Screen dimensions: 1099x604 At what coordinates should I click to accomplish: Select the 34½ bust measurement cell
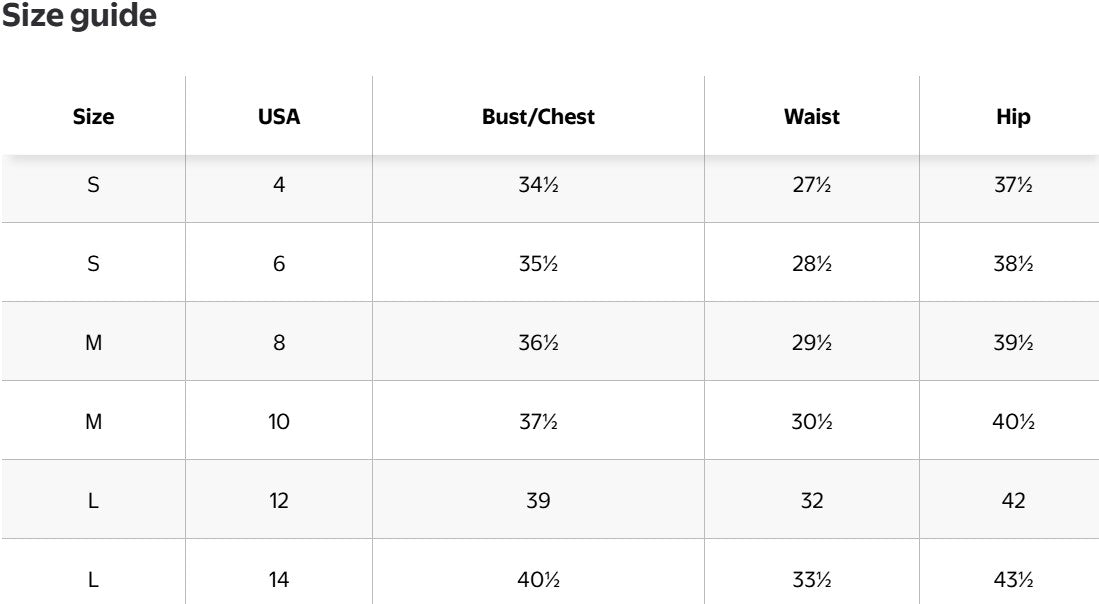[x=538, y=185]
